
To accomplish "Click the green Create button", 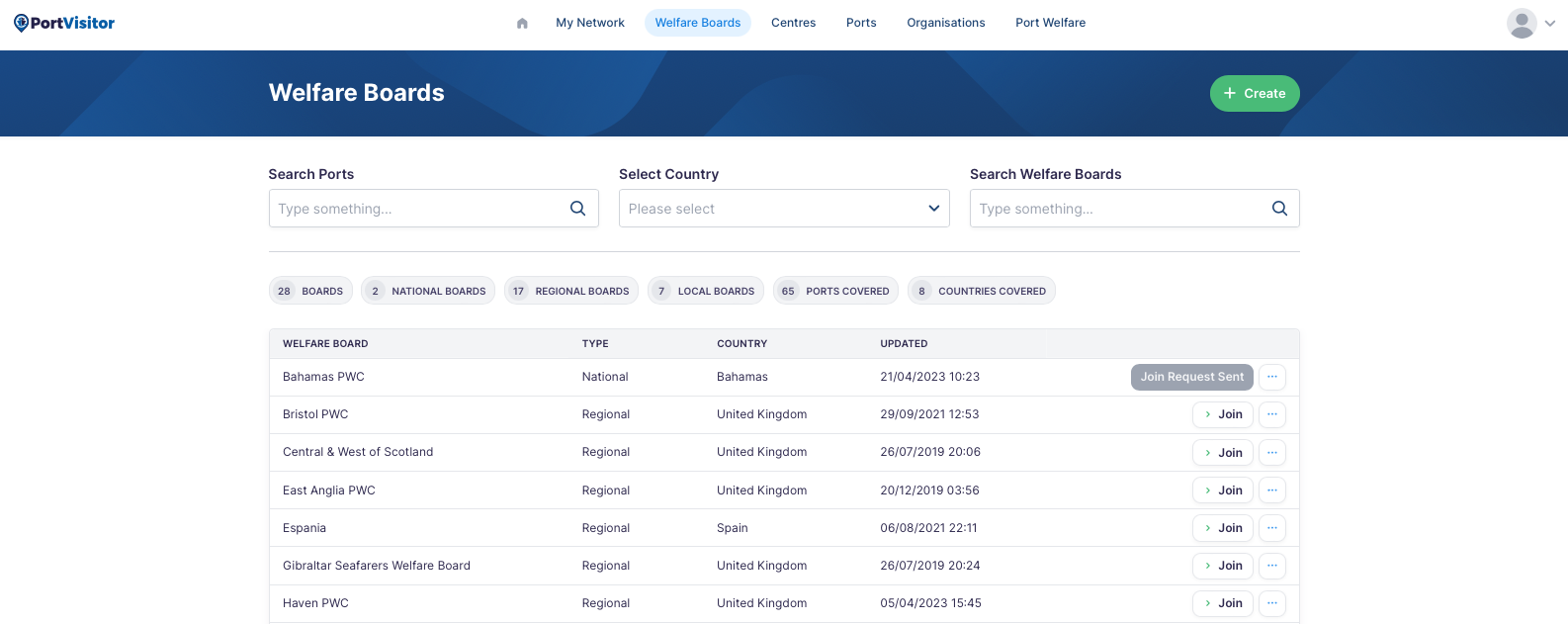I will click(x=1255, y=93).
